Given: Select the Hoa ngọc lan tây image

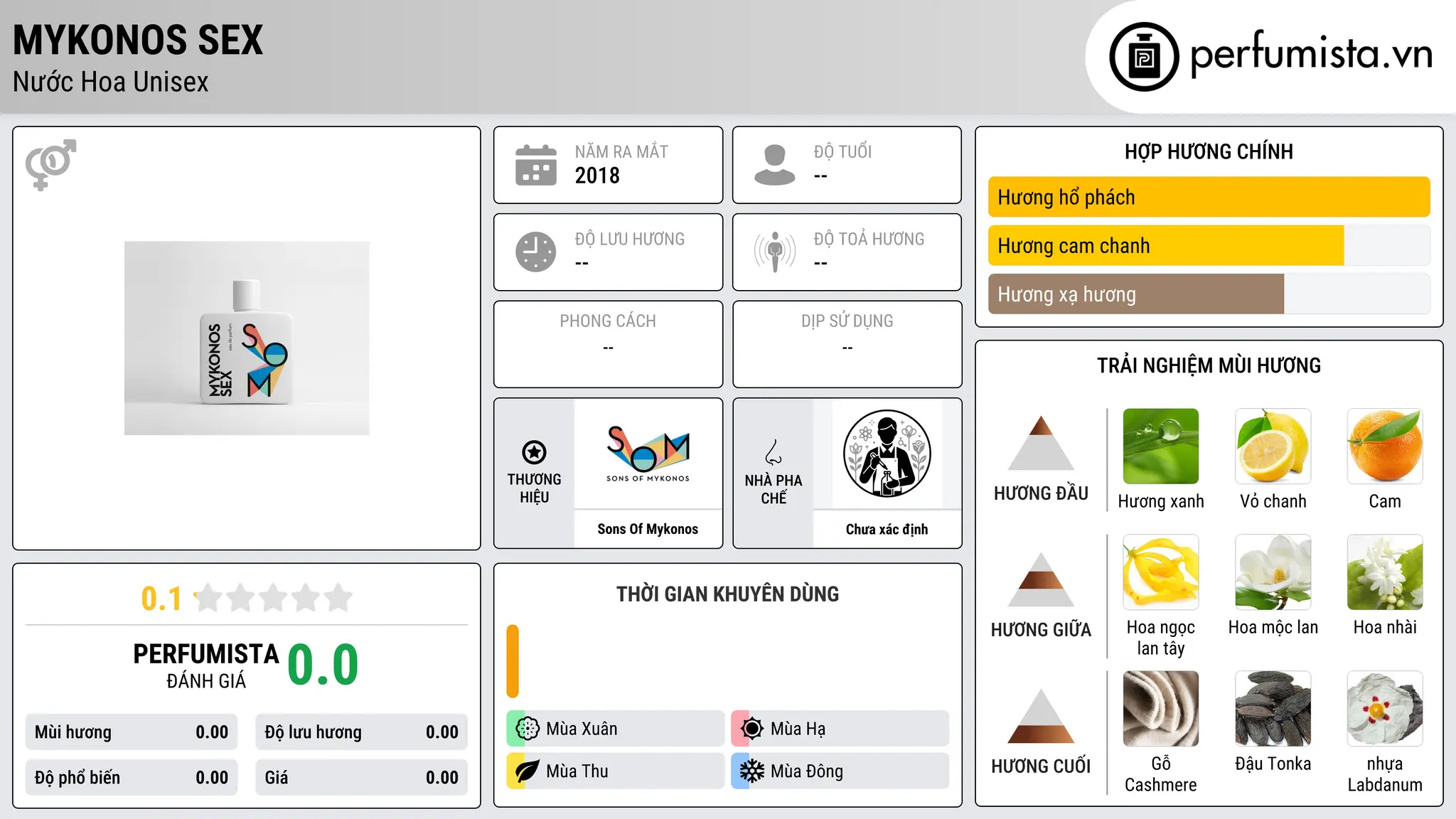Looking at the screenshot, I should click(x=1161, y=572).
